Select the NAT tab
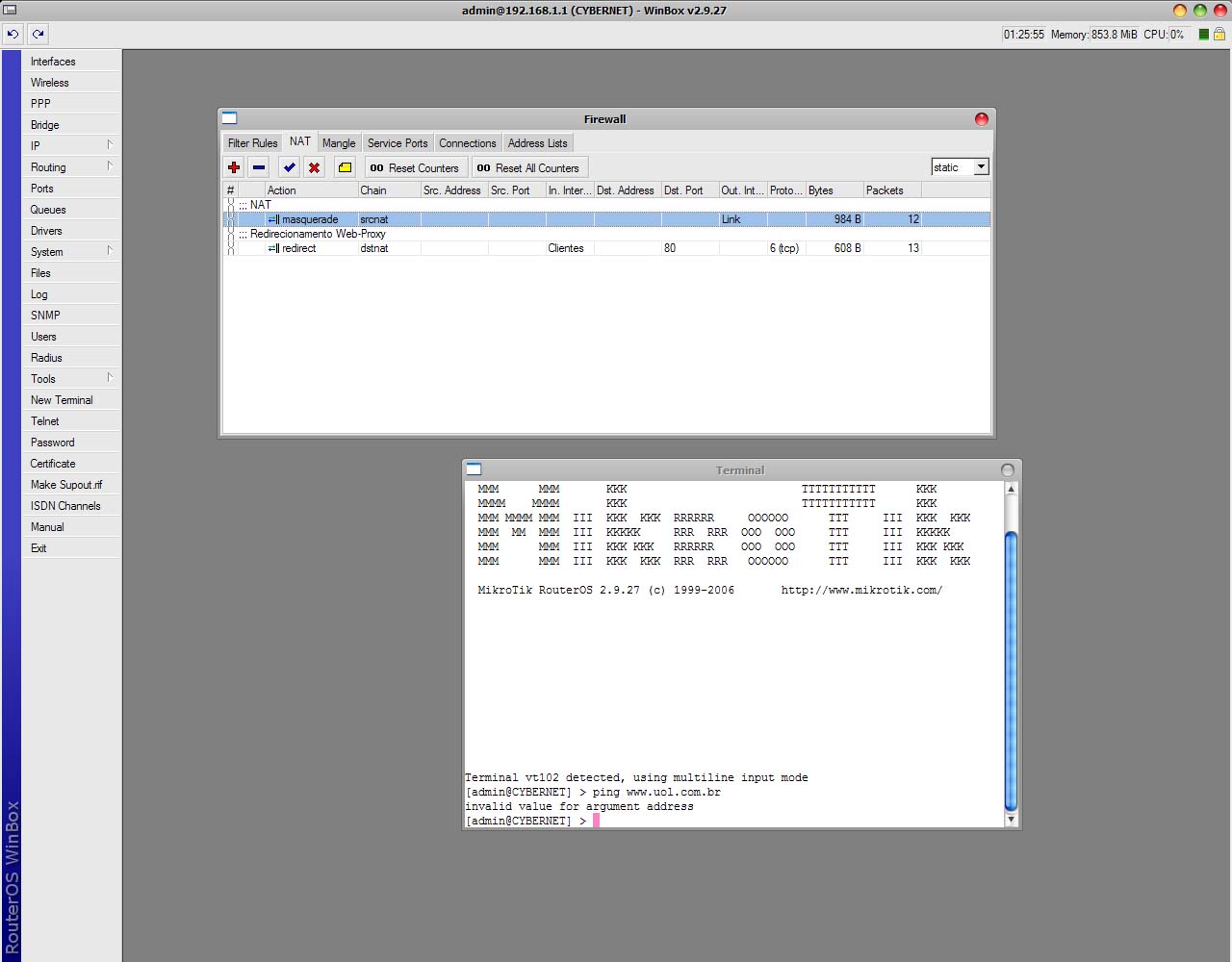 click(x=300, y=141)
